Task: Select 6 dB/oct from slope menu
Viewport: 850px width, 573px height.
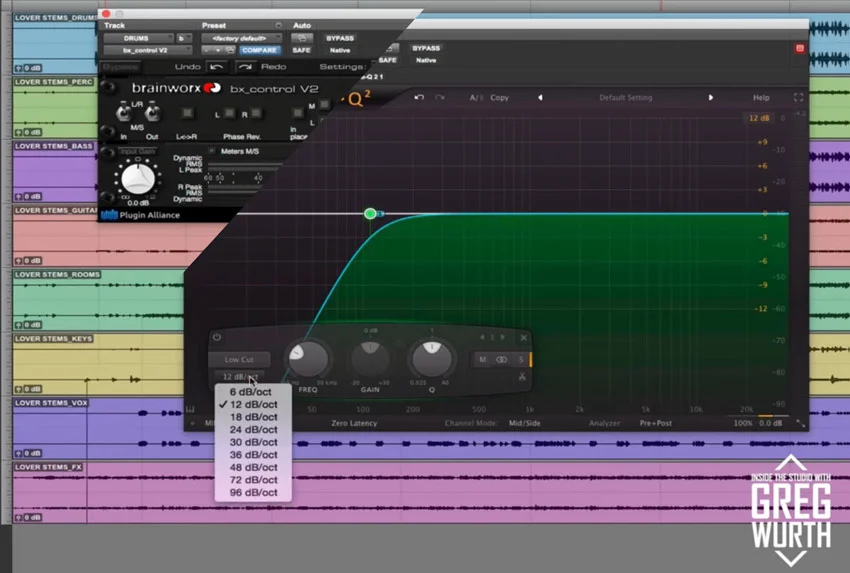Action: point(253,392)
